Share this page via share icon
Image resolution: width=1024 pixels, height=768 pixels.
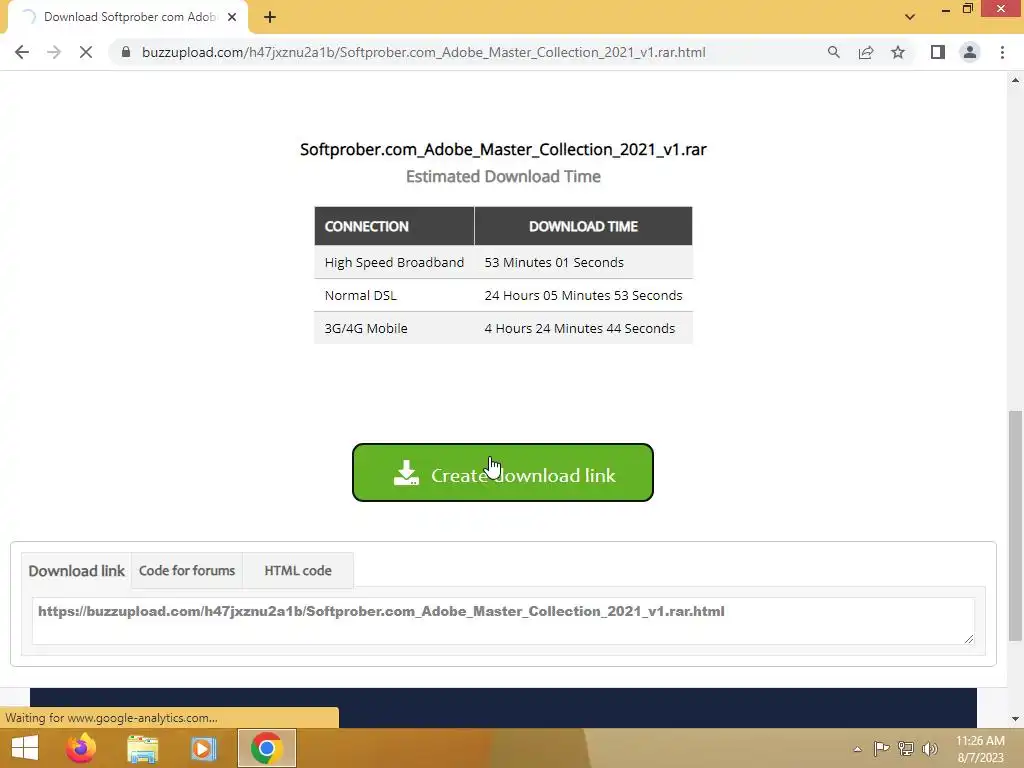[866, 52]
